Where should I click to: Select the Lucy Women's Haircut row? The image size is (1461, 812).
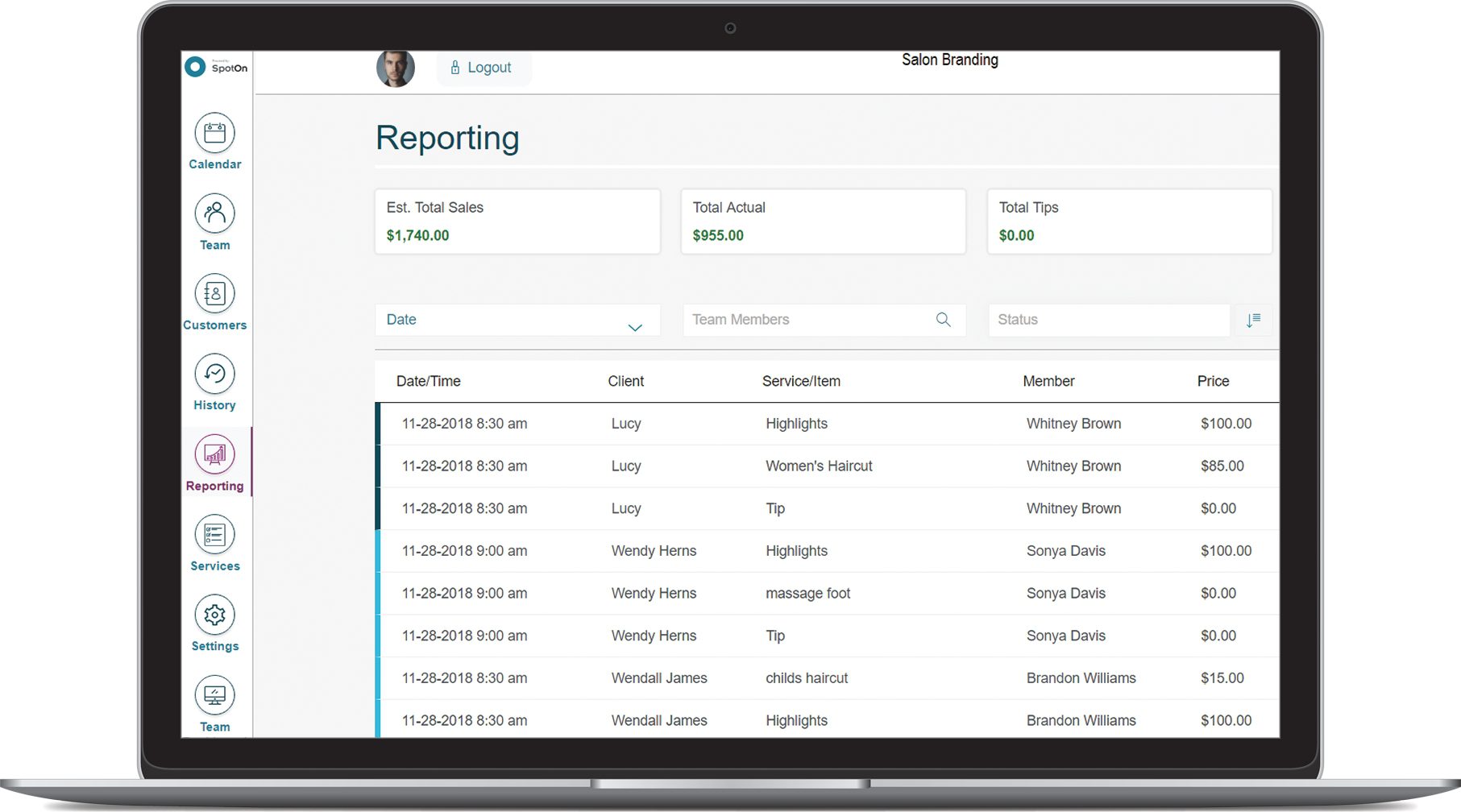point(827,466)
